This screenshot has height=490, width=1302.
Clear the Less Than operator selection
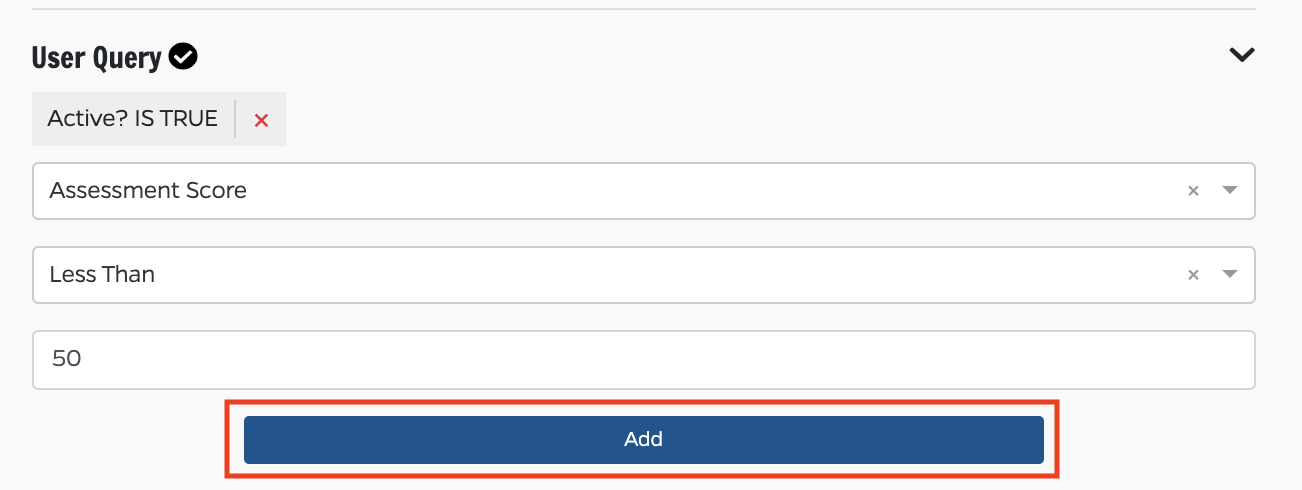(1193, 275)
